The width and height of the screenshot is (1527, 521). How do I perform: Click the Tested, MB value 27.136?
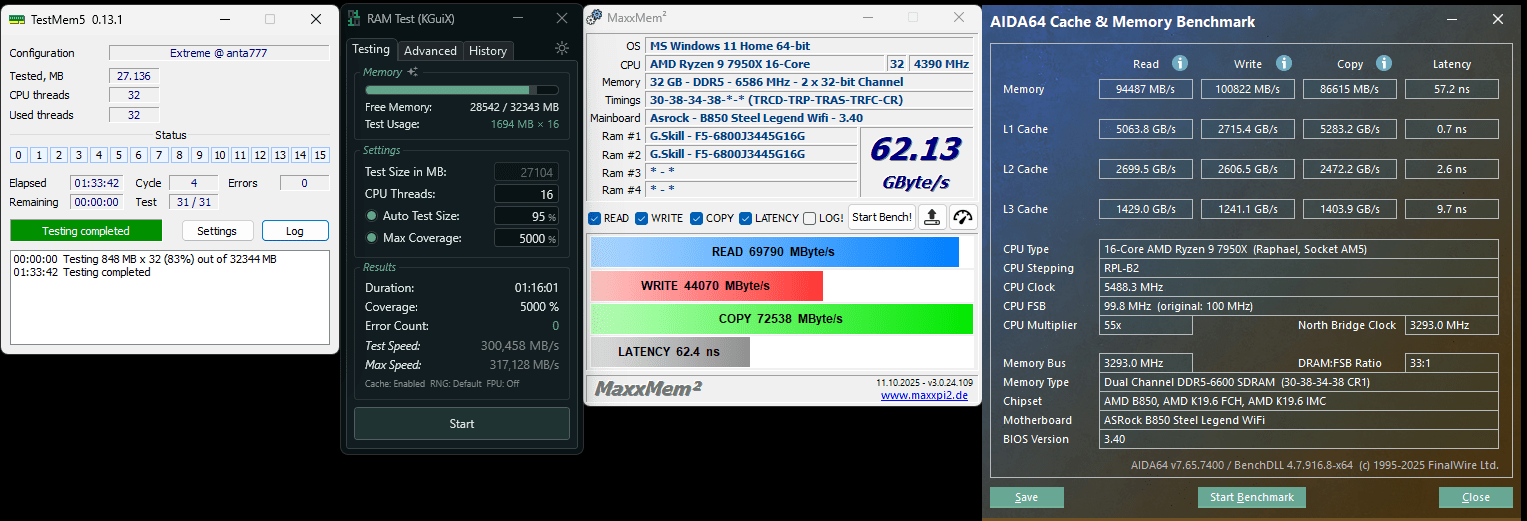134,76
